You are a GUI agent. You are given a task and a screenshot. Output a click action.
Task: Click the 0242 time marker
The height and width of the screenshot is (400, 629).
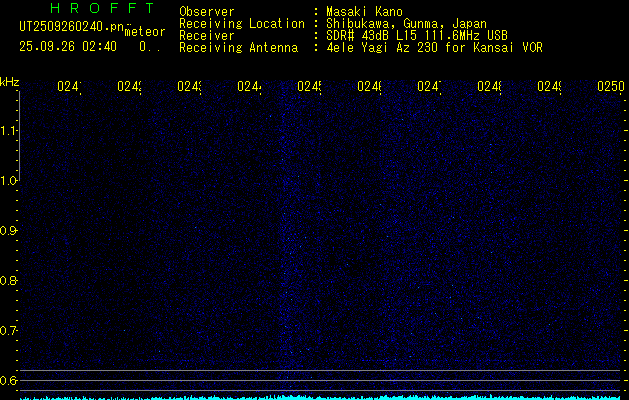tap(129, 86)
